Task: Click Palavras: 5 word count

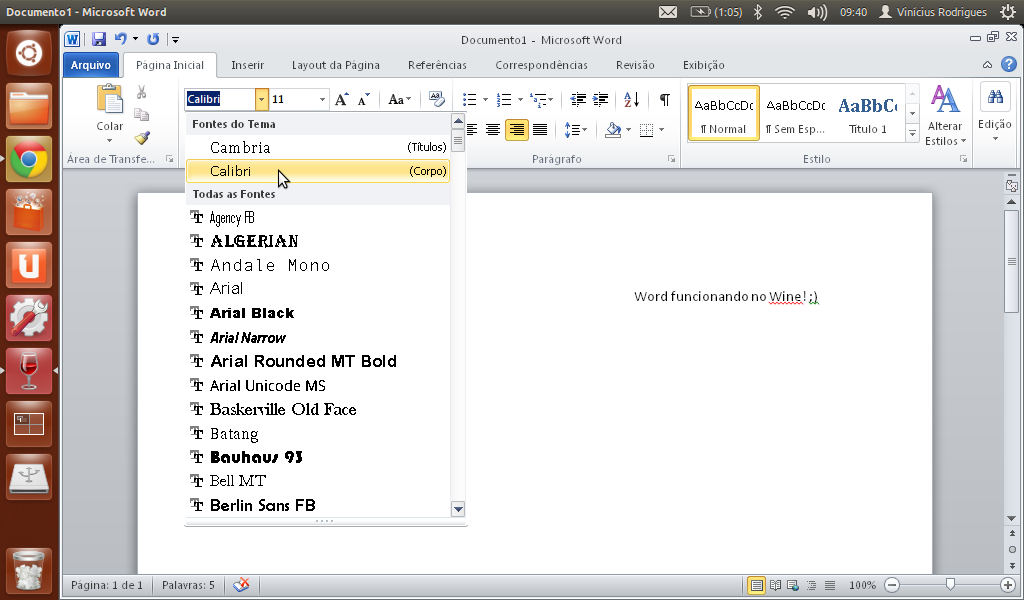Action: tap(188, 585)
